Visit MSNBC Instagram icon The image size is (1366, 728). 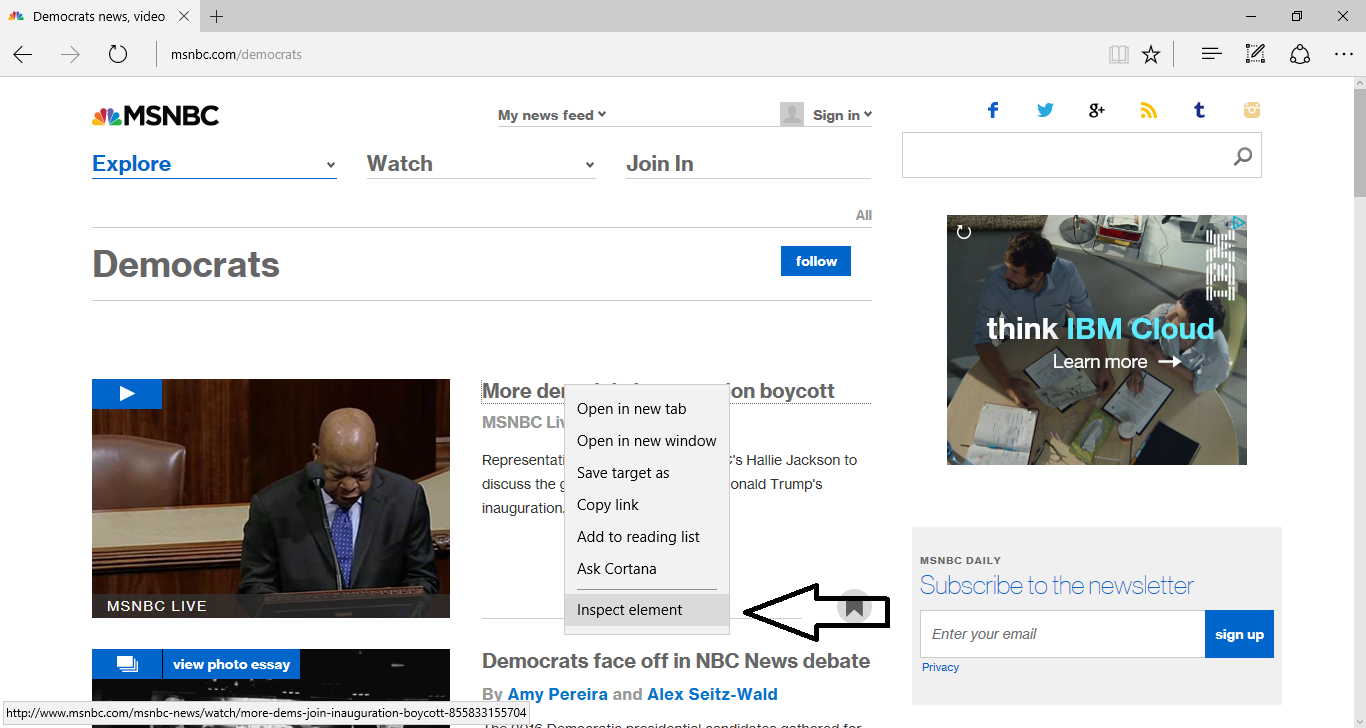(x=1252, y=110)
